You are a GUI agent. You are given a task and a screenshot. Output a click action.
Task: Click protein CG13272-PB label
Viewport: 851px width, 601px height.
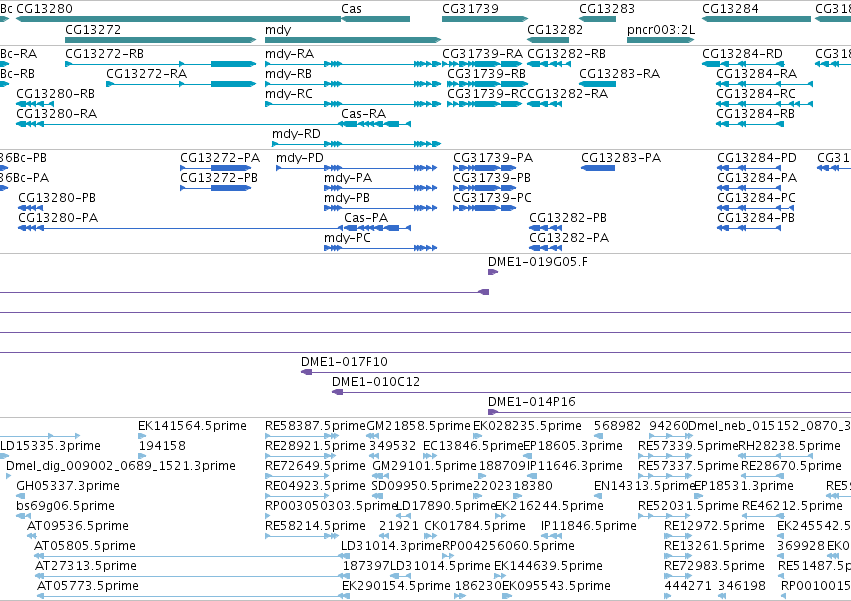(x=219, y=178)
